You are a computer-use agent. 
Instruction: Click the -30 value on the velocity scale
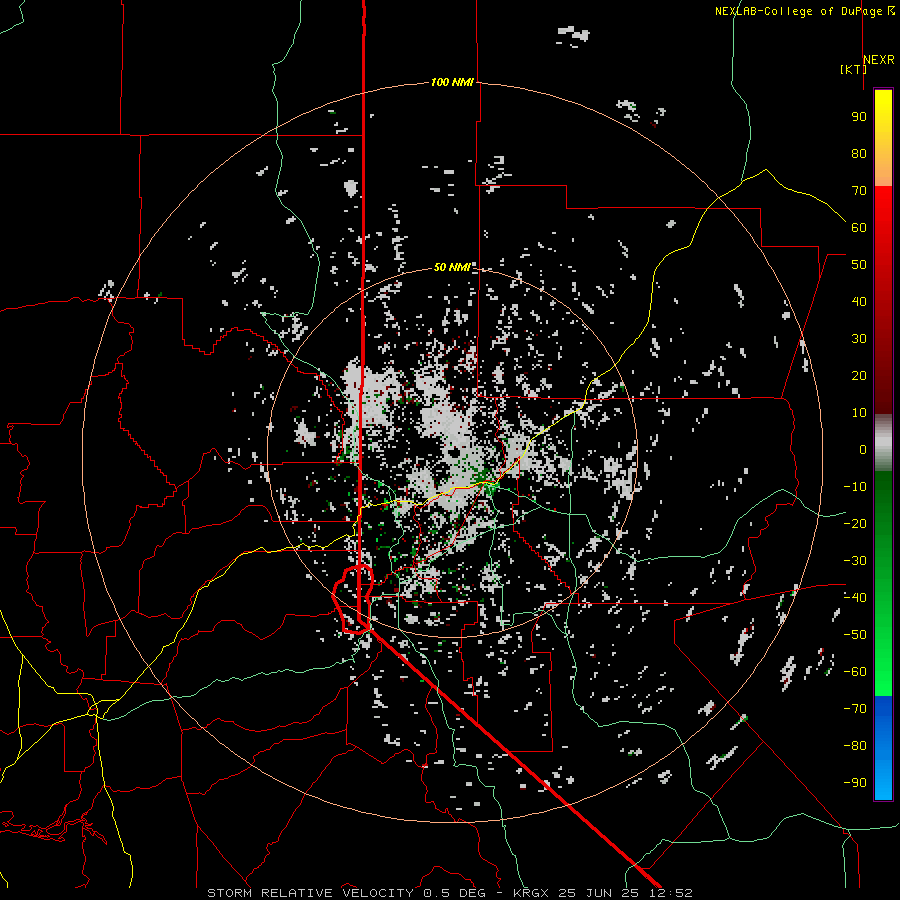(x=855, y=561)
